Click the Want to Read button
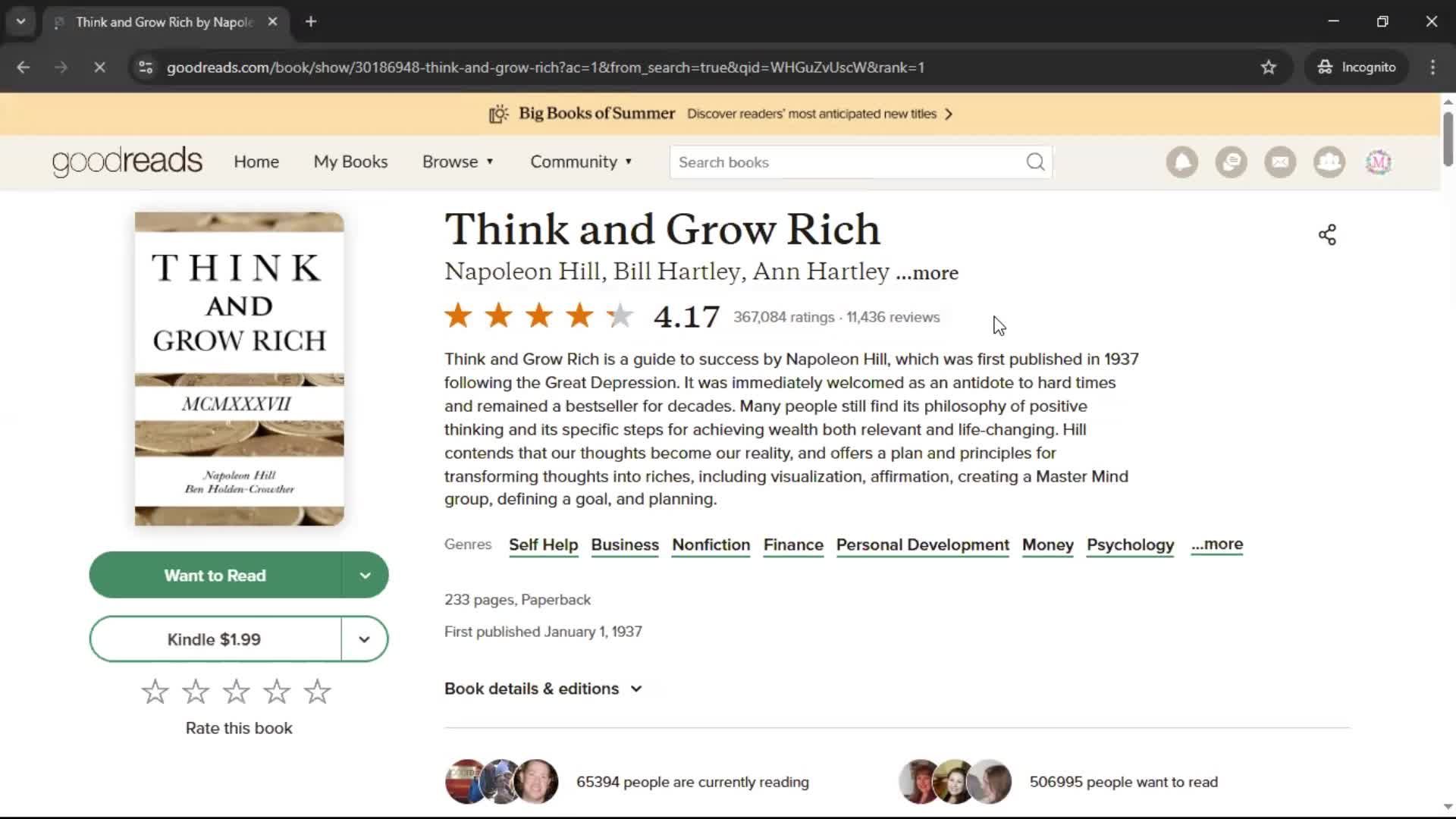The height and width of the screenshot is (819, 1456). pos(215,576)
